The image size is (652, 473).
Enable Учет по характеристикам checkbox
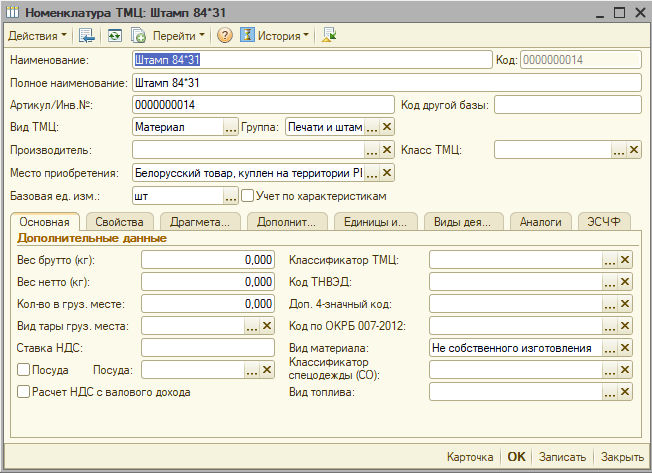click(x=247, y=196)
